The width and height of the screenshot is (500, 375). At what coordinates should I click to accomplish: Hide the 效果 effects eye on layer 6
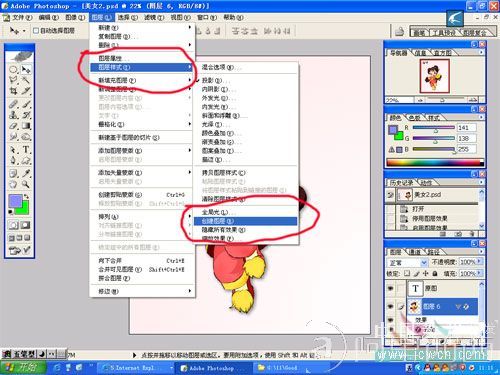pyautogui.click(x=390, y=320)
